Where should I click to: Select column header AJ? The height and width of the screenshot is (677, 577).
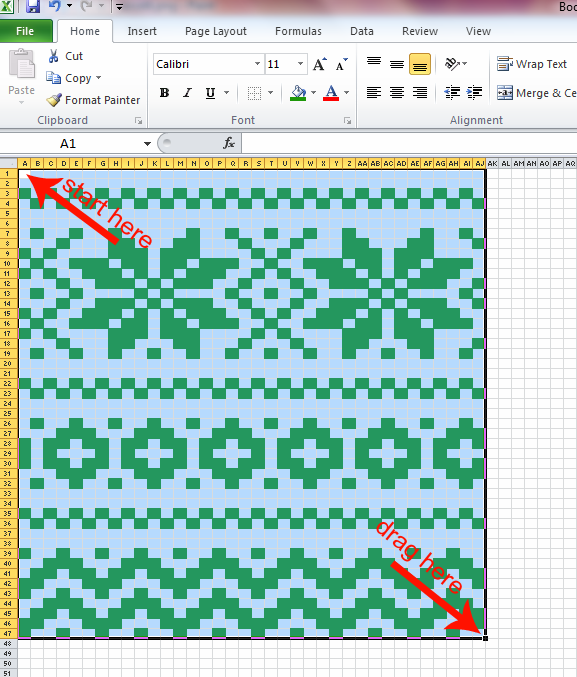pyautogui.click(x=479, y=163)
